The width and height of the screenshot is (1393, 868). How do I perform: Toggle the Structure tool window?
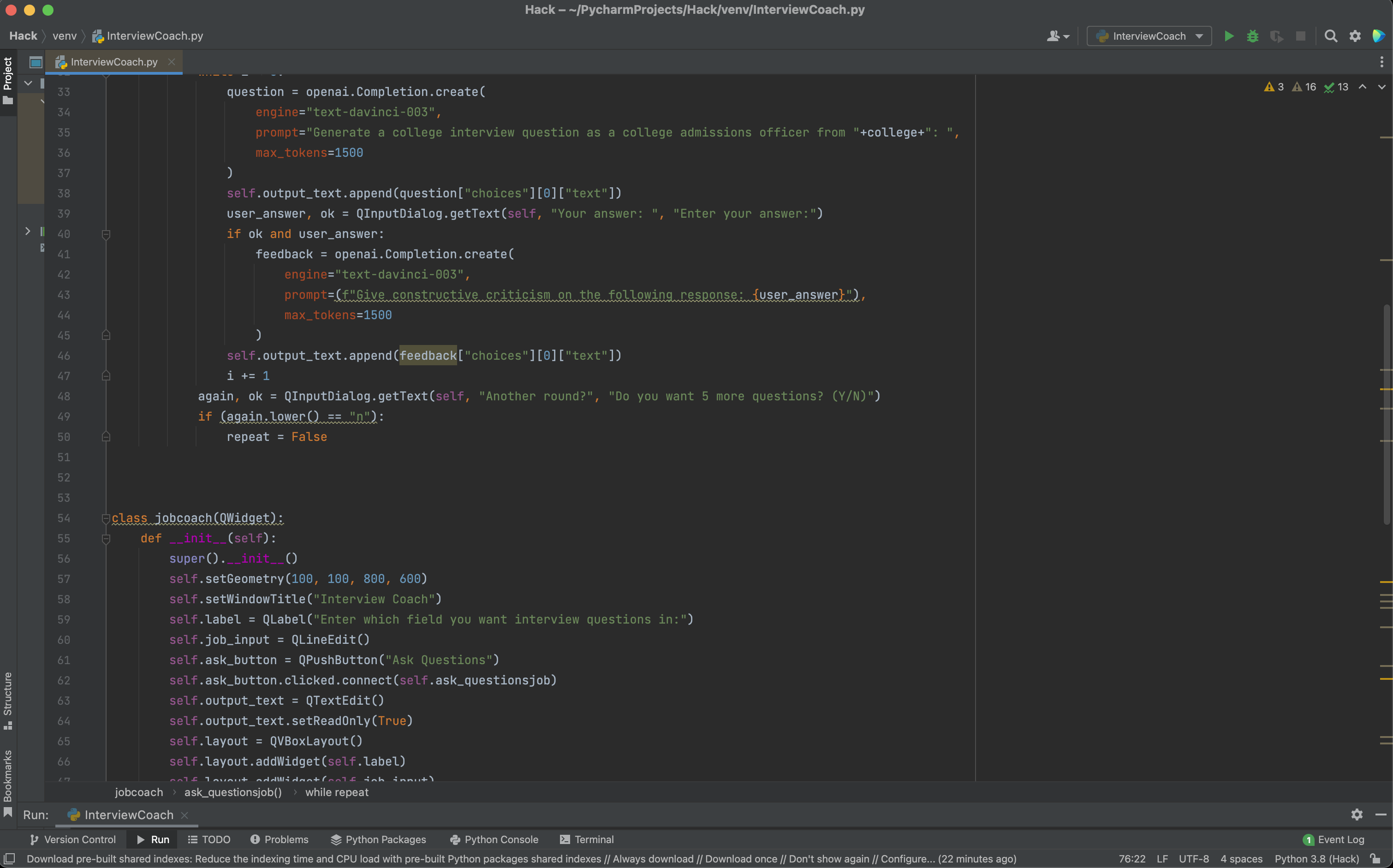(x=8, y=701)
